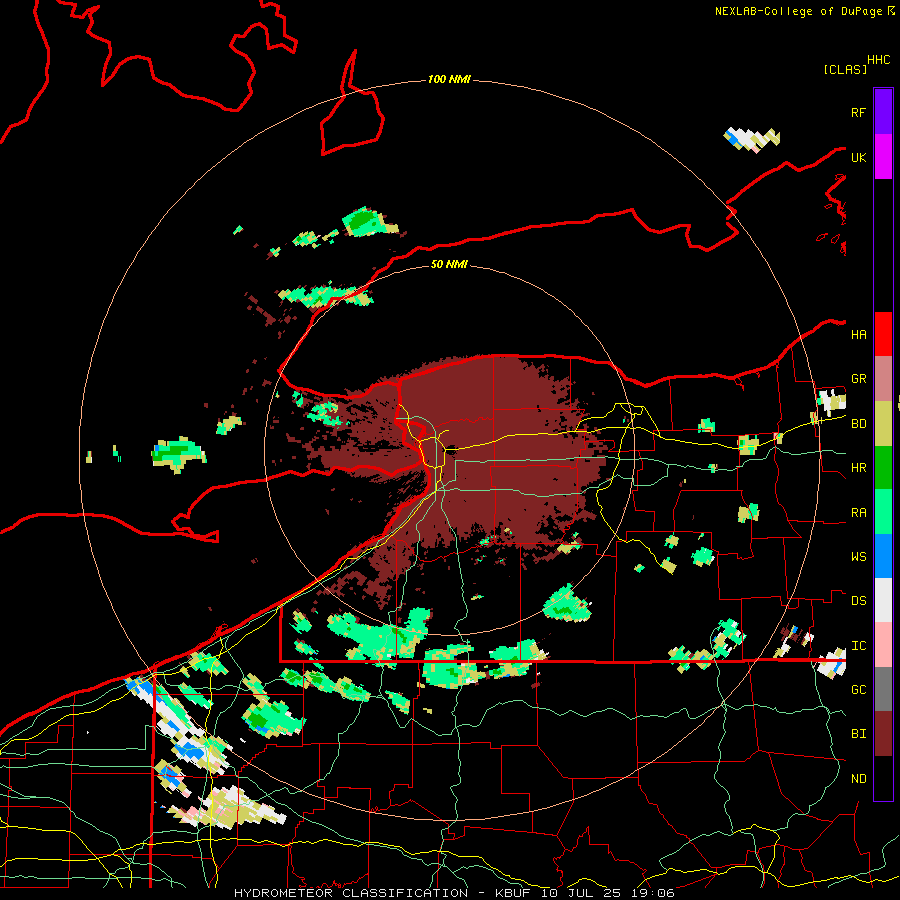
Task: Click the red HA legend color swatch
Action: click(883, 334)
